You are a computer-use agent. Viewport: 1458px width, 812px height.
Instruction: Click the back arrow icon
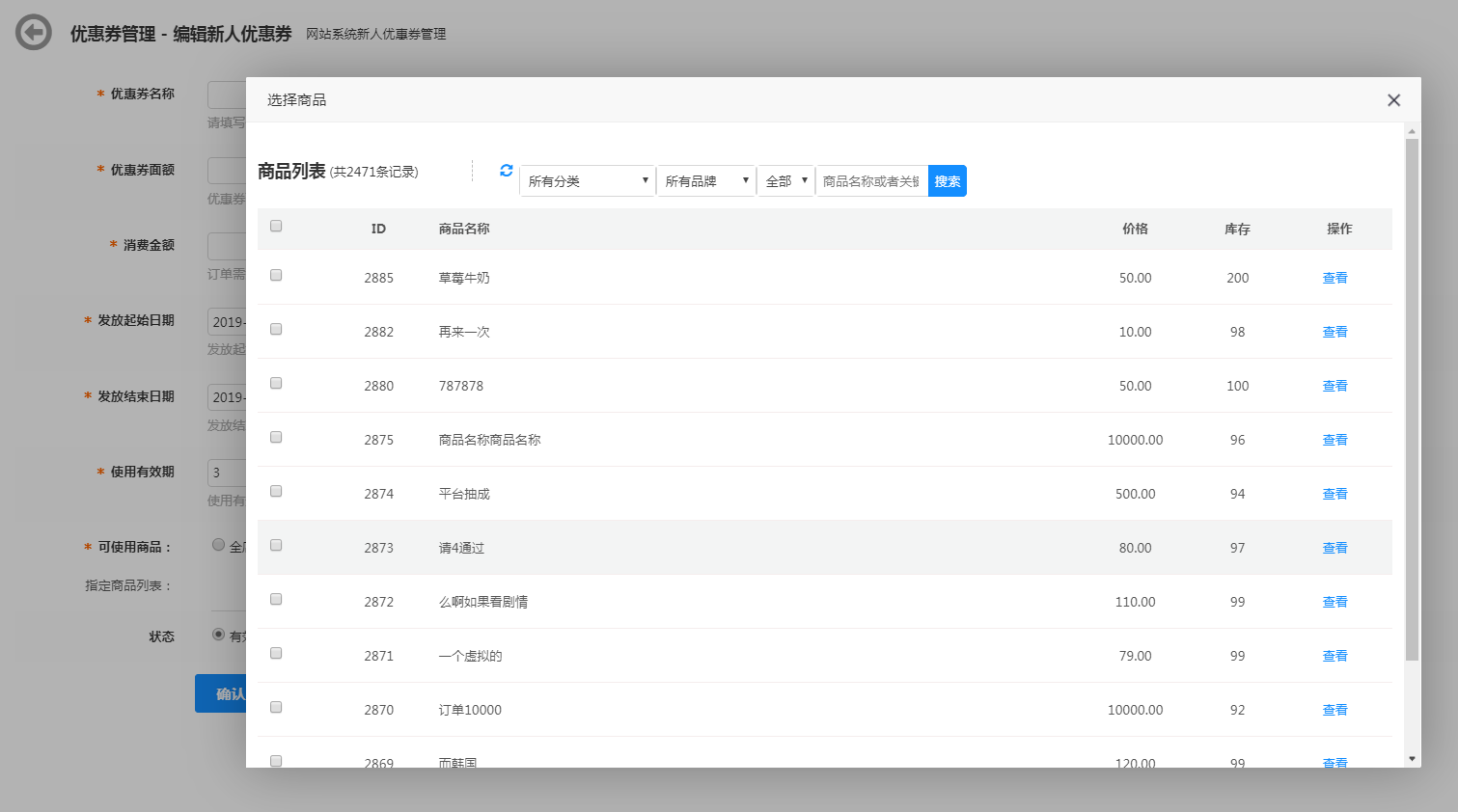34,33
